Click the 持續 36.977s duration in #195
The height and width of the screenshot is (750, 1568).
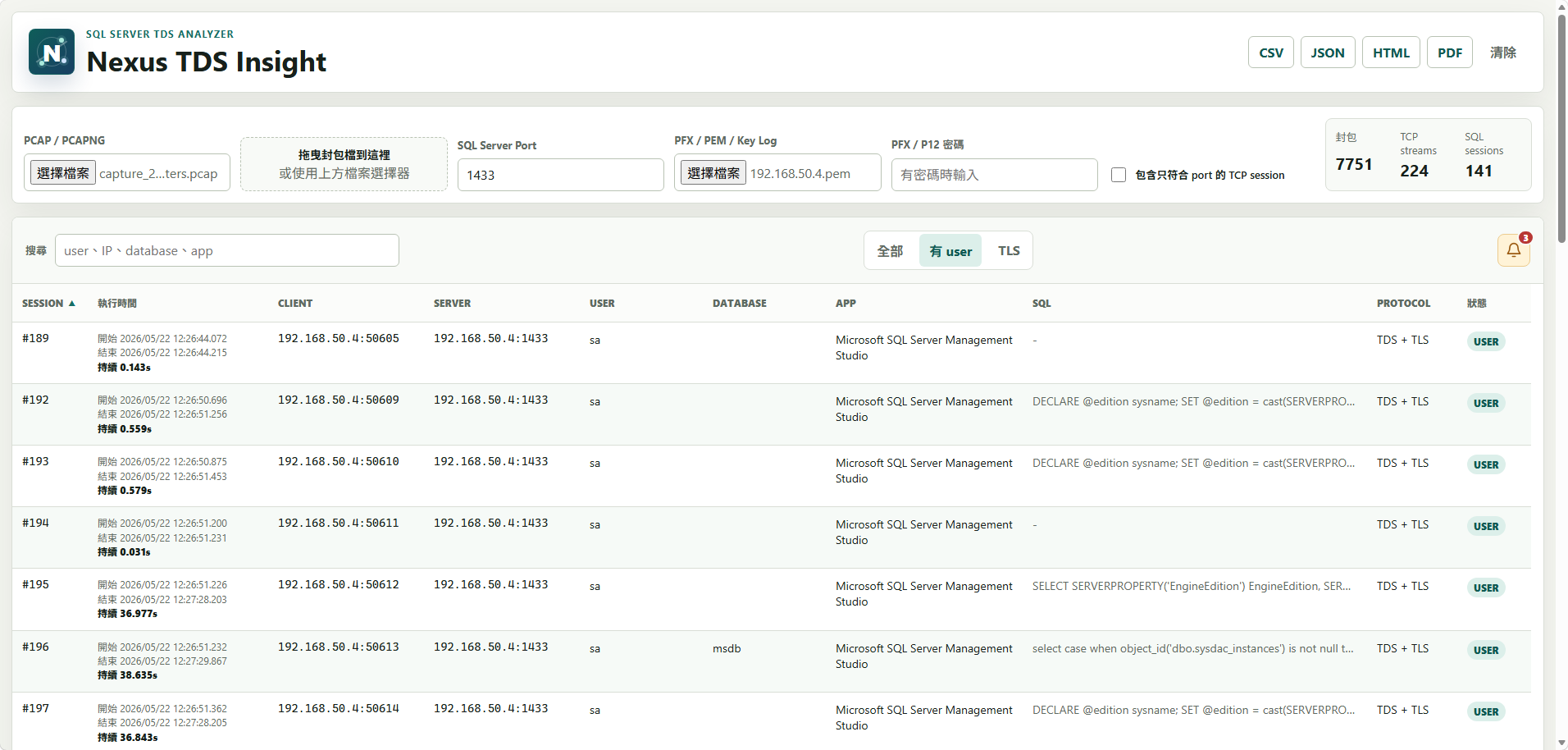[127, 614]
